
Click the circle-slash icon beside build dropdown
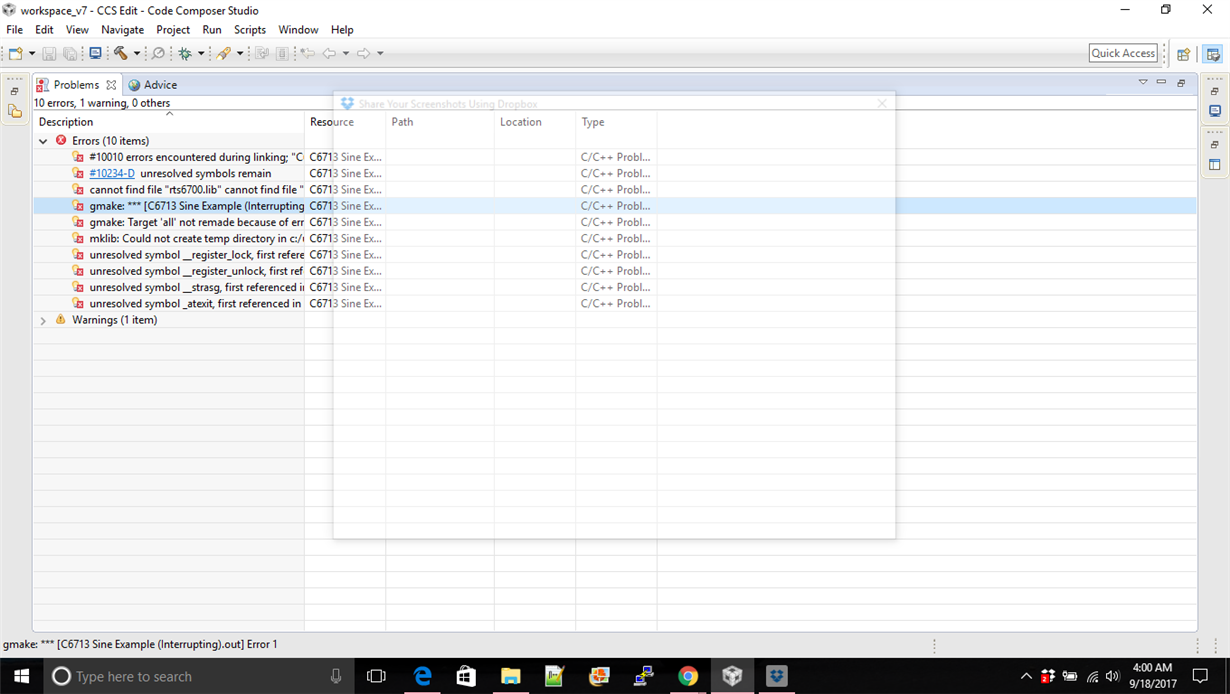[158, 53]
